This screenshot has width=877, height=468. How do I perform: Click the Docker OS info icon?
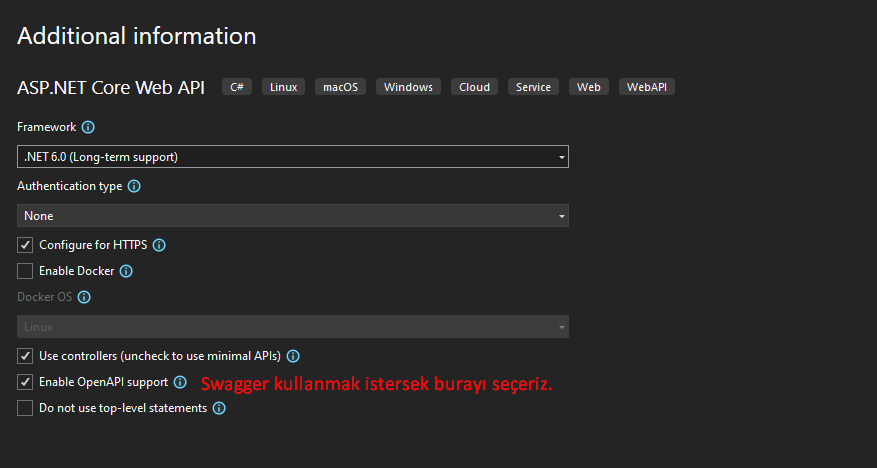(84, 297)
